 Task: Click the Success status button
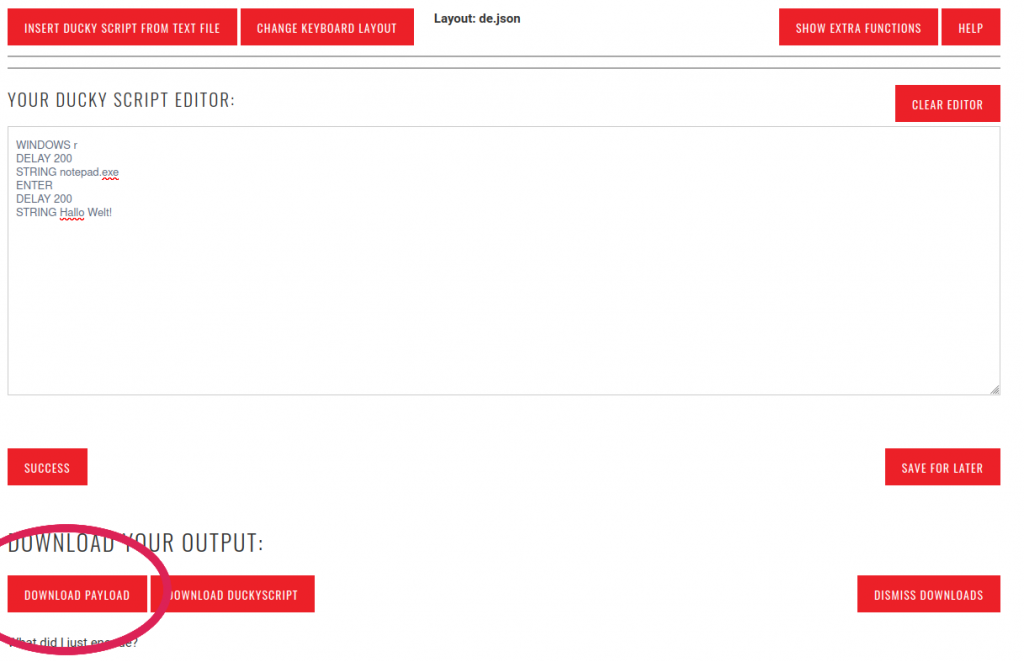(47, 467)
